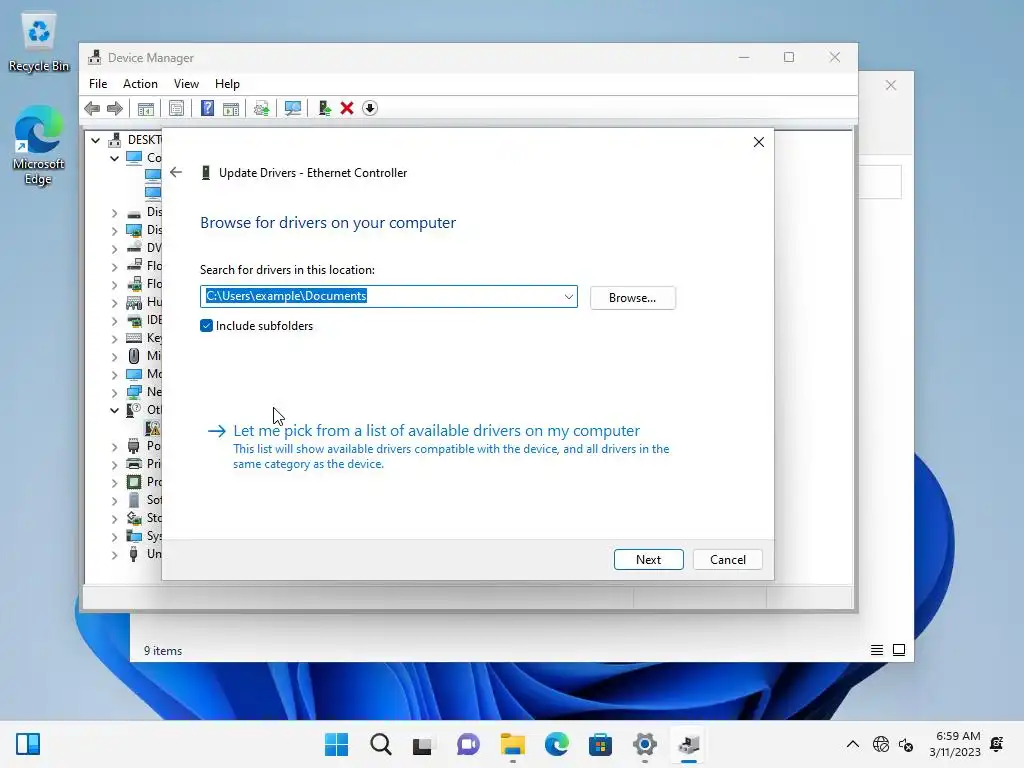Open the Help menu
Screen dimensions: 1024x768
227,84
